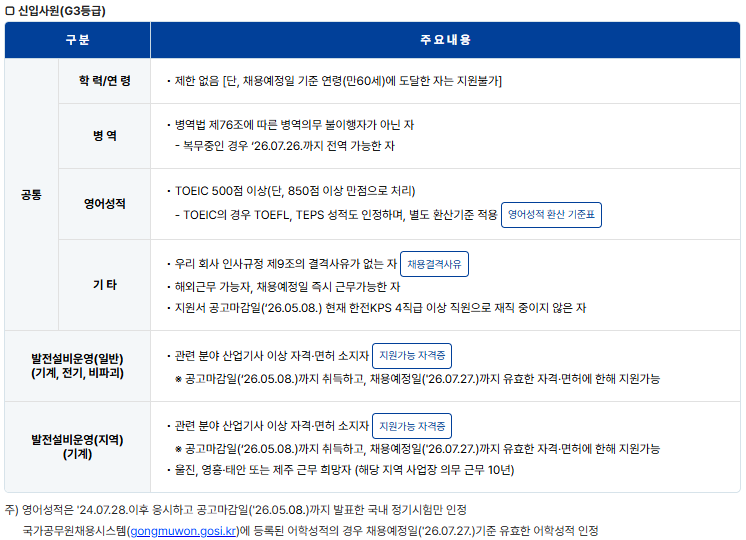Click the 구분 column header
746x540 pixels.
pos(77,40)
